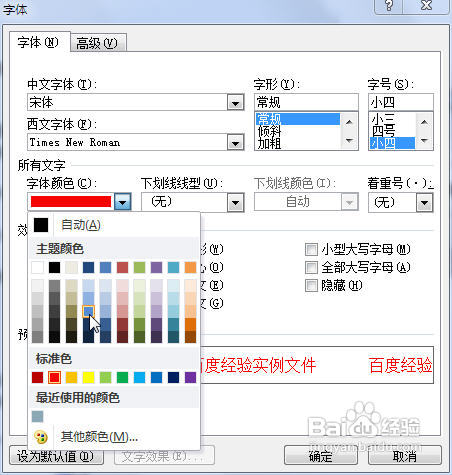Pick the dark blue theme color swatch
This screenshot has height=475, width=452.
[88, 267]
